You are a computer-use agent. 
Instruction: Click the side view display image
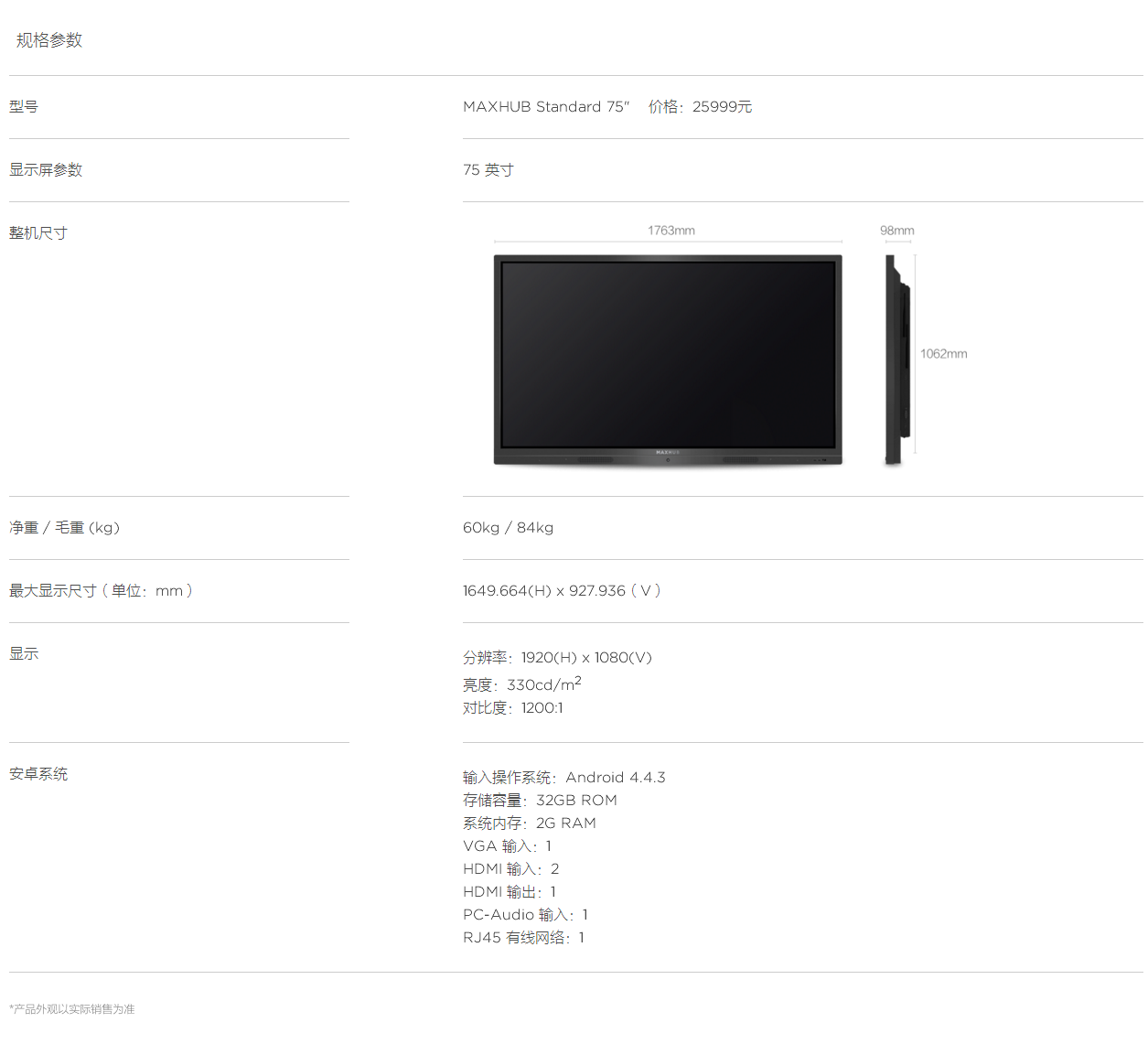(x=897, y=360)
